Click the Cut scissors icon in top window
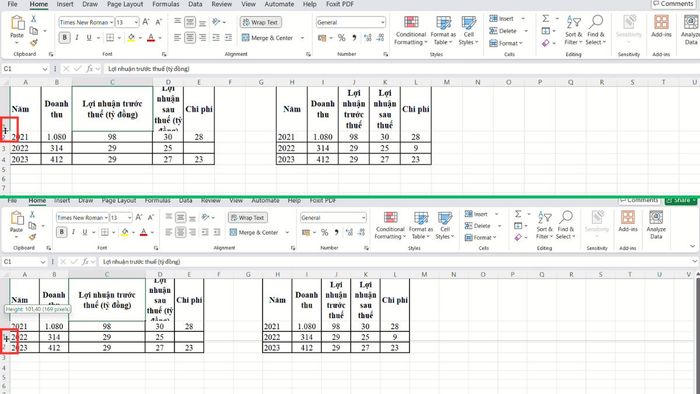Viewport: 700px width, 394px height. click(x=33, y=19)
